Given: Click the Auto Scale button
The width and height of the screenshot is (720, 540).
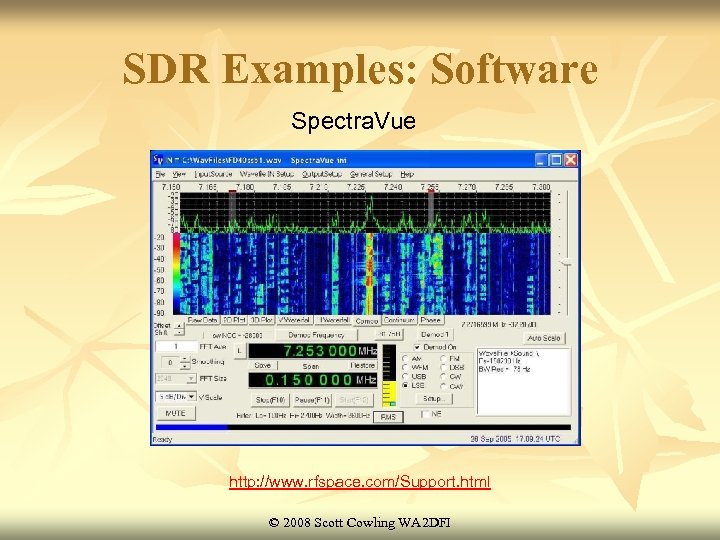Looking at the screenshot, I should click(x=544, y=338).
